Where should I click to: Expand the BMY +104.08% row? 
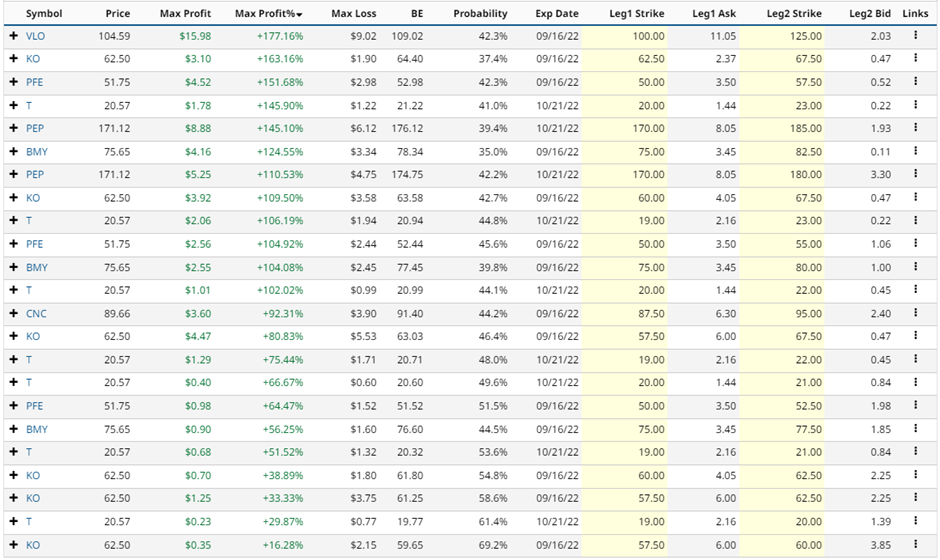point(14,267)
